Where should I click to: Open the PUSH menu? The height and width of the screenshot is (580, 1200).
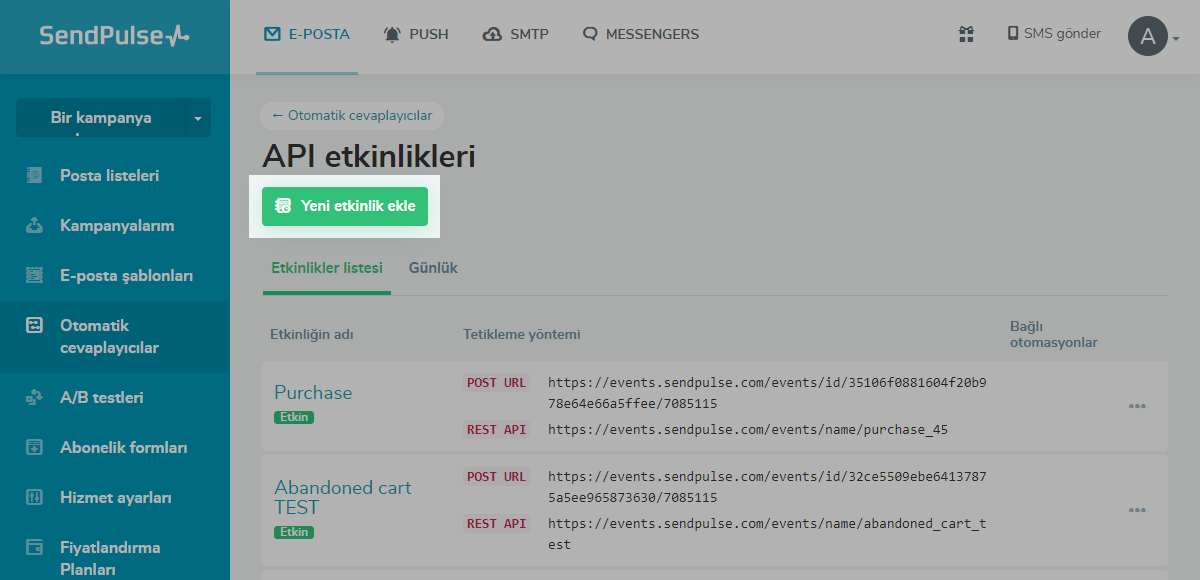416,34
